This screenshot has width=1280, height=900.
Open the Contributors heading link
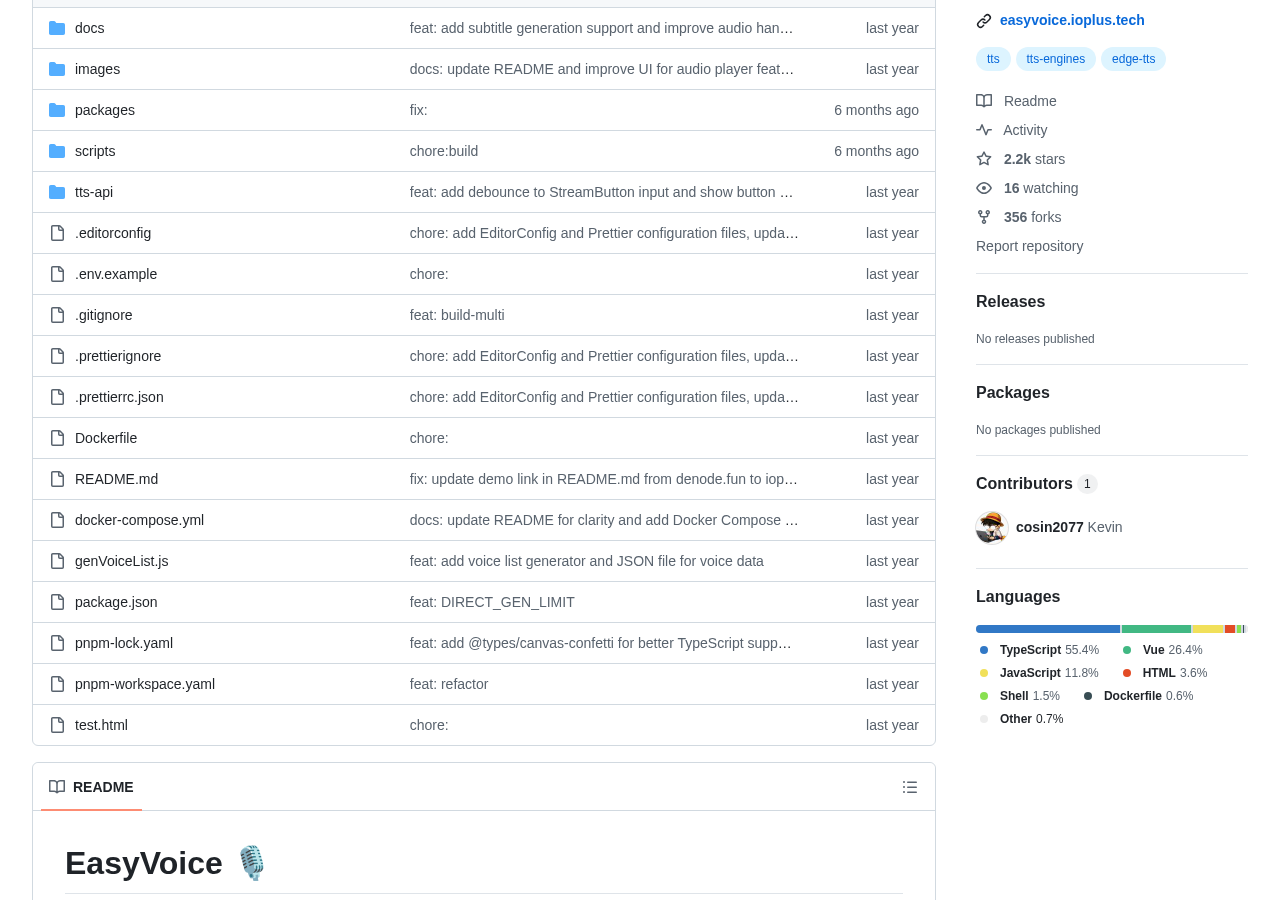pos(1036,484)
